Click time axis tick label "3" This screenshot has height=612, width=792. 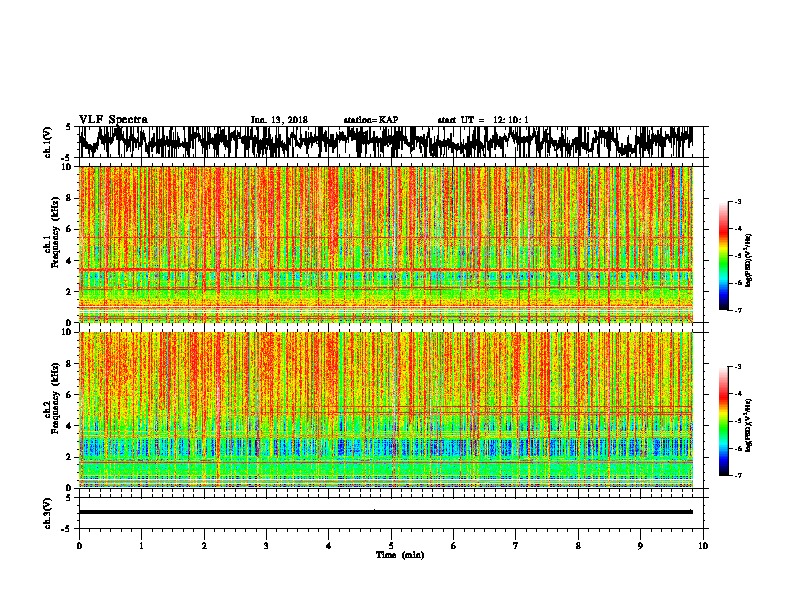pyautogui.click(x=266, y=546)
